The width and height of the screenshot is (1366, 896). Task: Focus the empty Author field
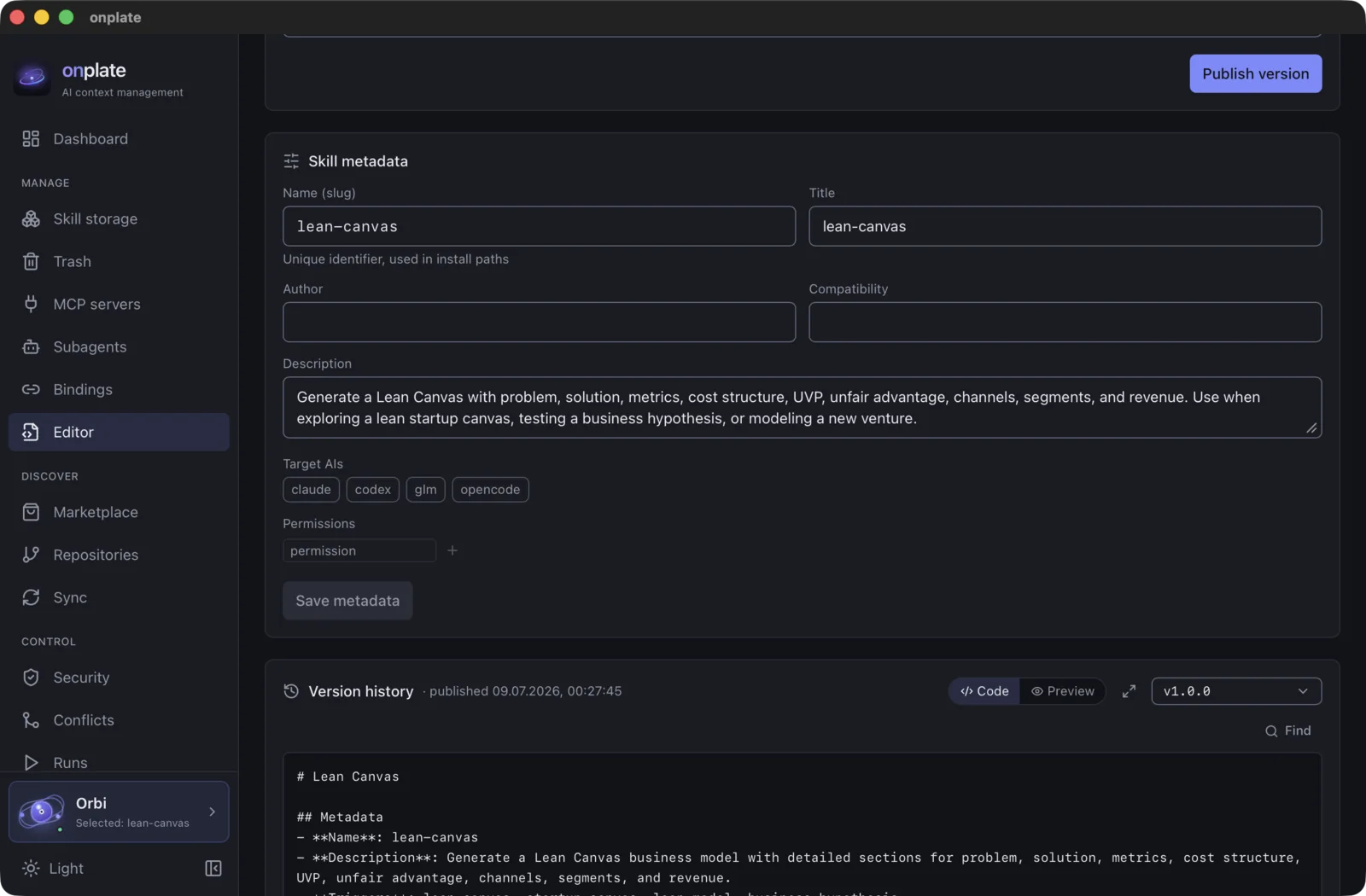(539, 323)
